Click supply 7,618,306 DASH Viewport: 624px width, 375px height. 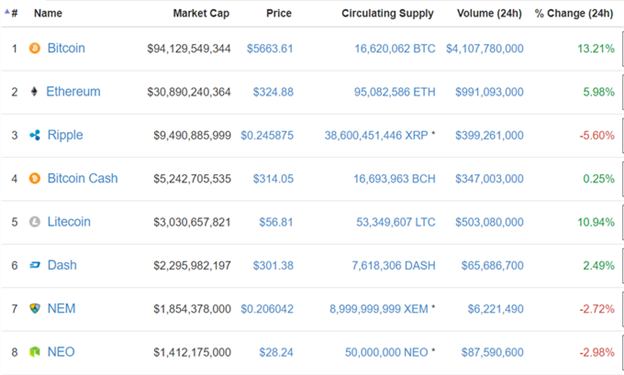[394, 266]
